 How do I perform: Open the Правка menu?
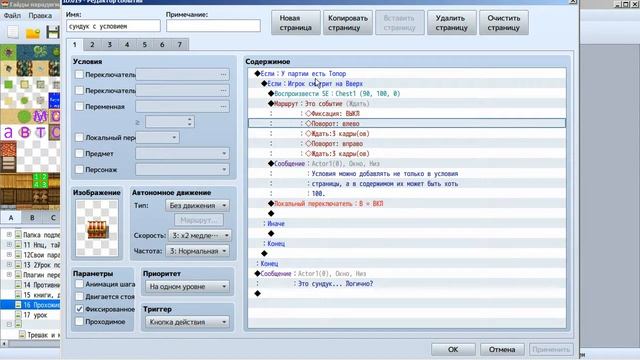40,16
